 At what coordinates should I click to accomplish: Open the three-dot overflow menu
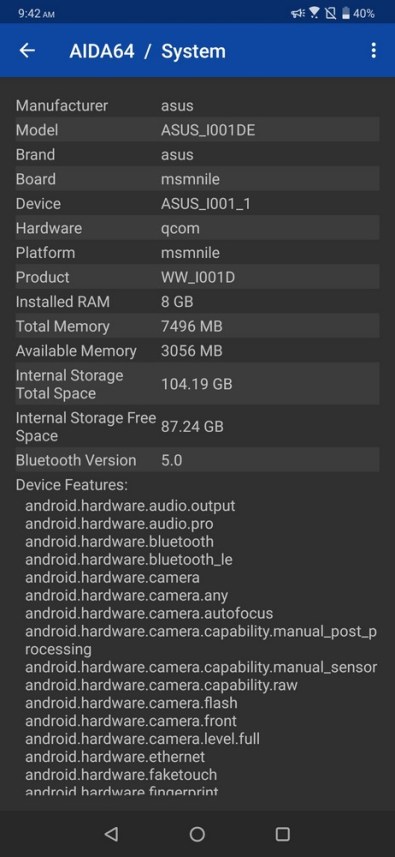pos(373,51)
